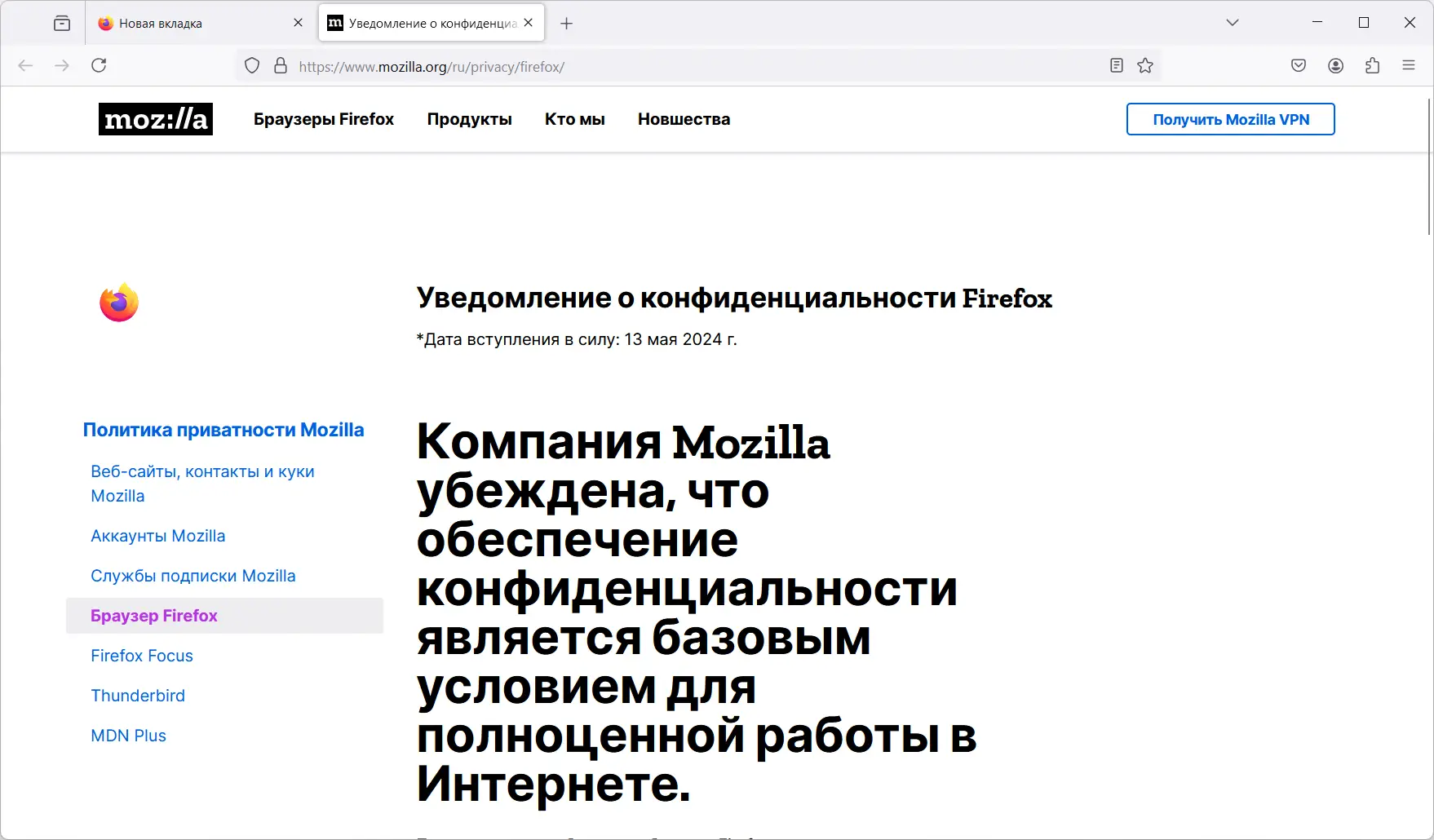Image resolution: width=1434 pixels, height=840 pixels.
Task: Click the Mozilla logo in the header
Action: 155,119
